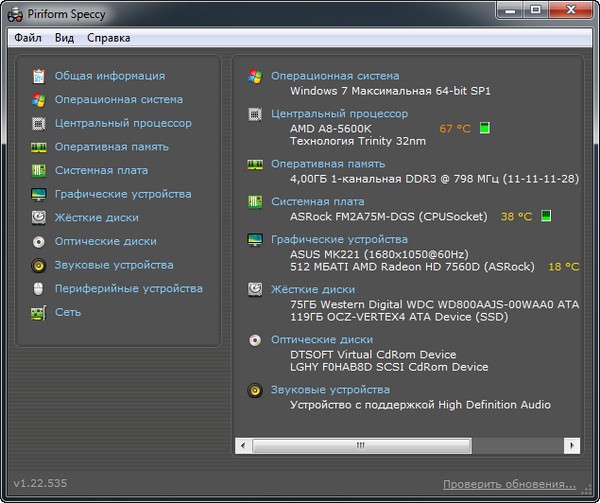
Task: Click the Системная плата heading in summary panel
Action: [x=317, y=201]
